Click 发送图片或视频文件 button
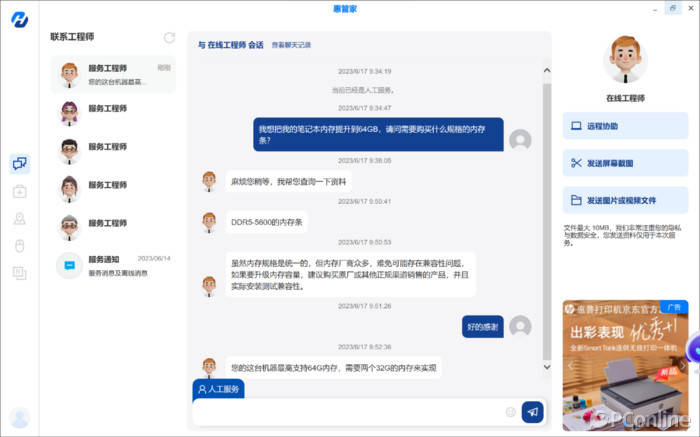 (x=625, y=200)
